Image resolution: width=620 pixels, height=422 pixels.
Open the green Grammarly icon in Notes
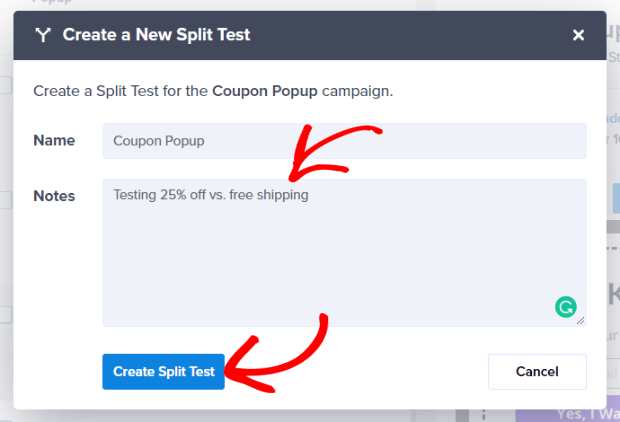[565, 307]
